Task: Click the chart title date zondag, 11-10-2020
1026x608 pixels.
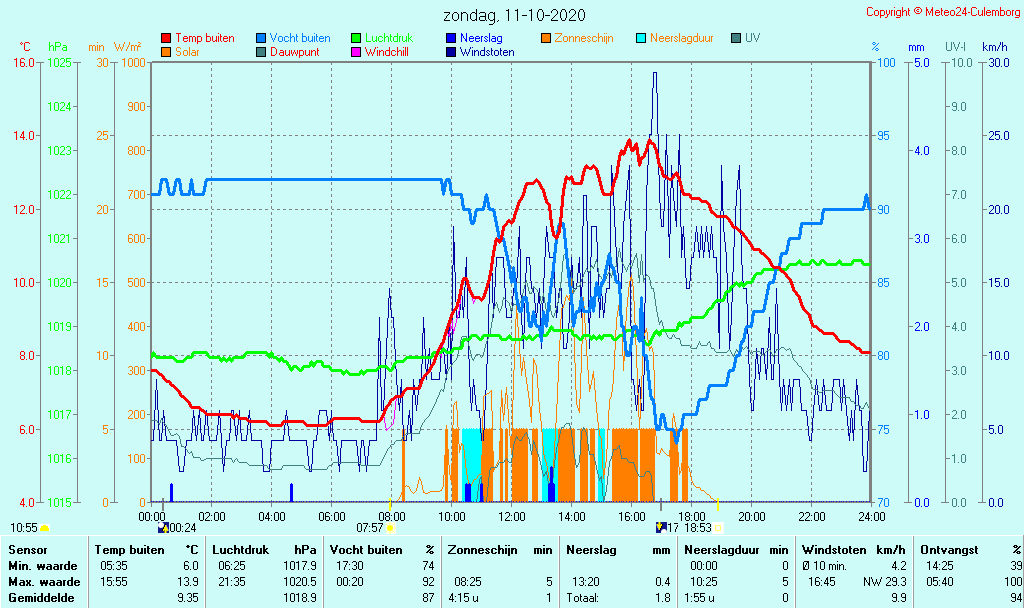Action: pos(514,16)
